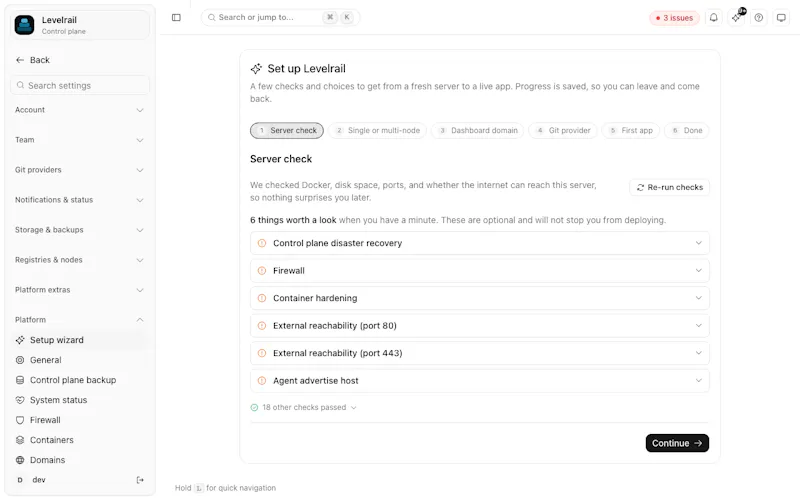Open System status page

click(x=79, y=400)
